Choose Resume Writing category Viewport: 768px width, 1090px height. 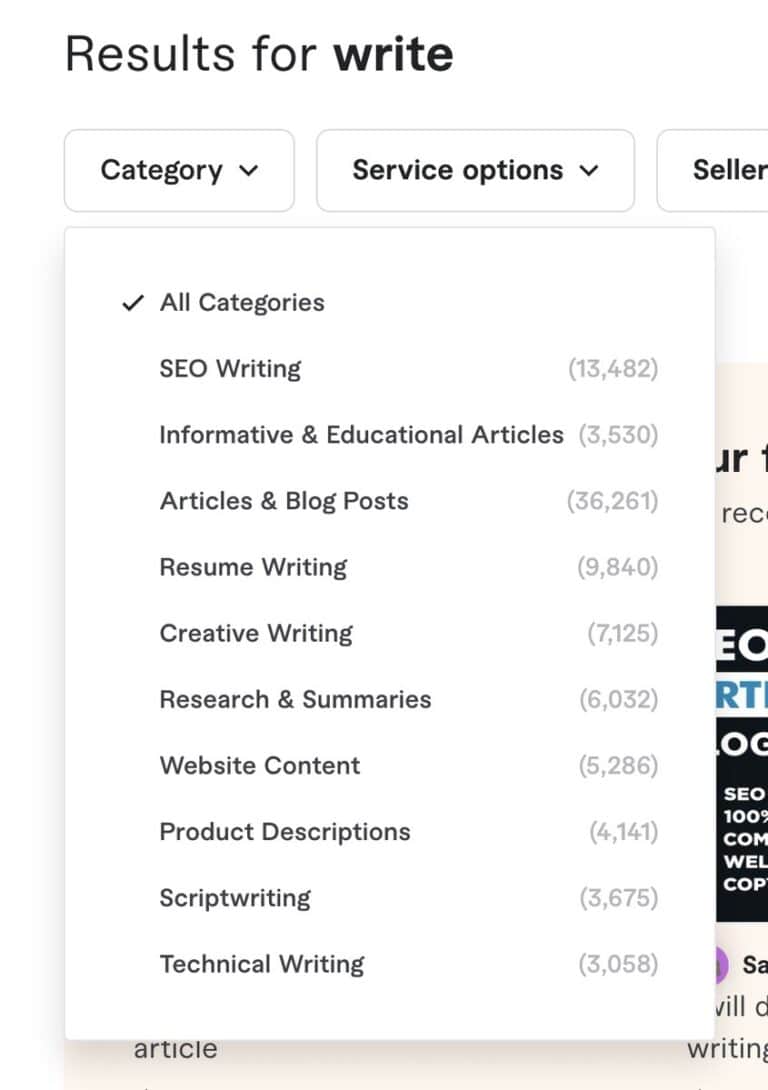click(252, 566)
